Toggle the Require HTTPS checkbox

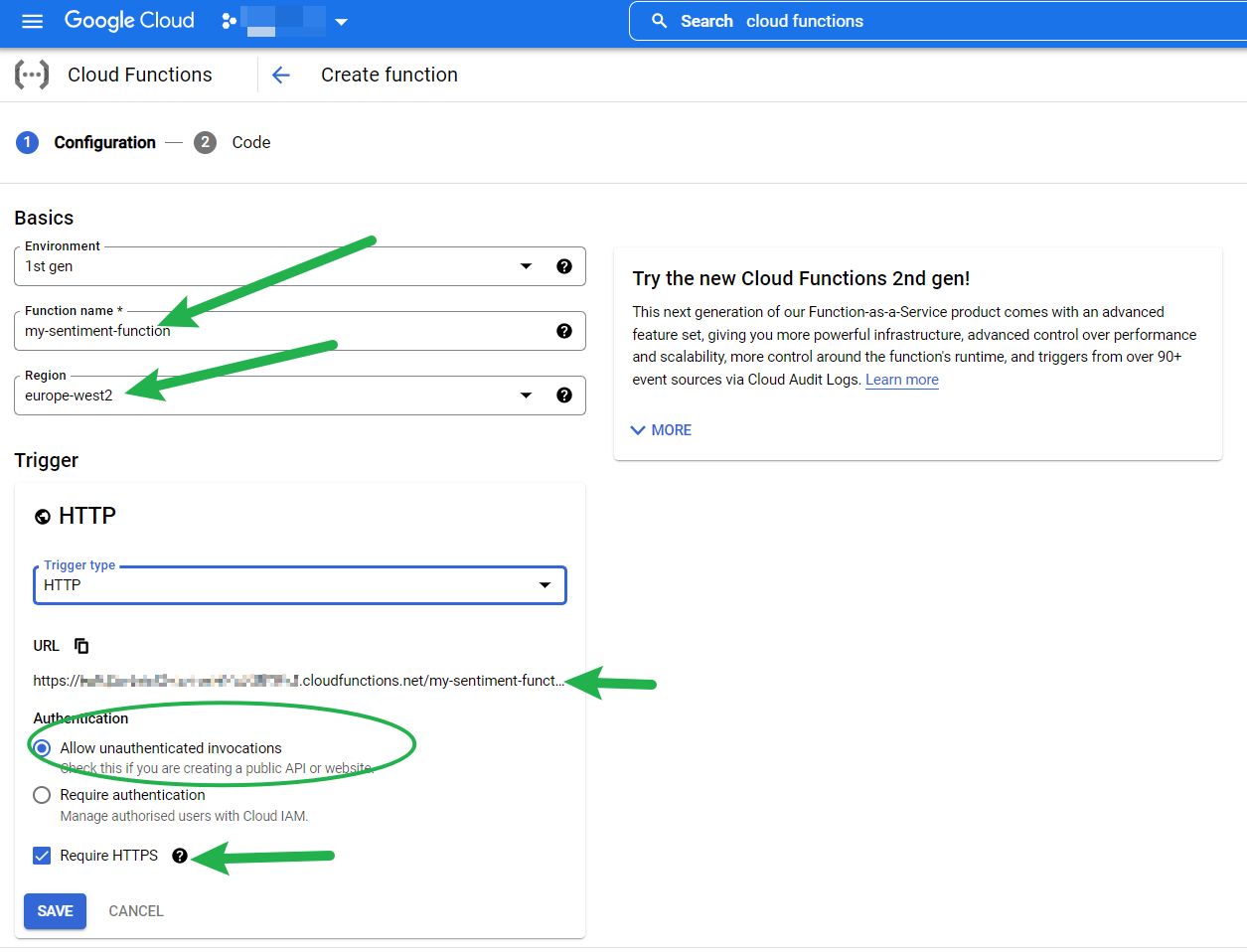pos(42,856)
